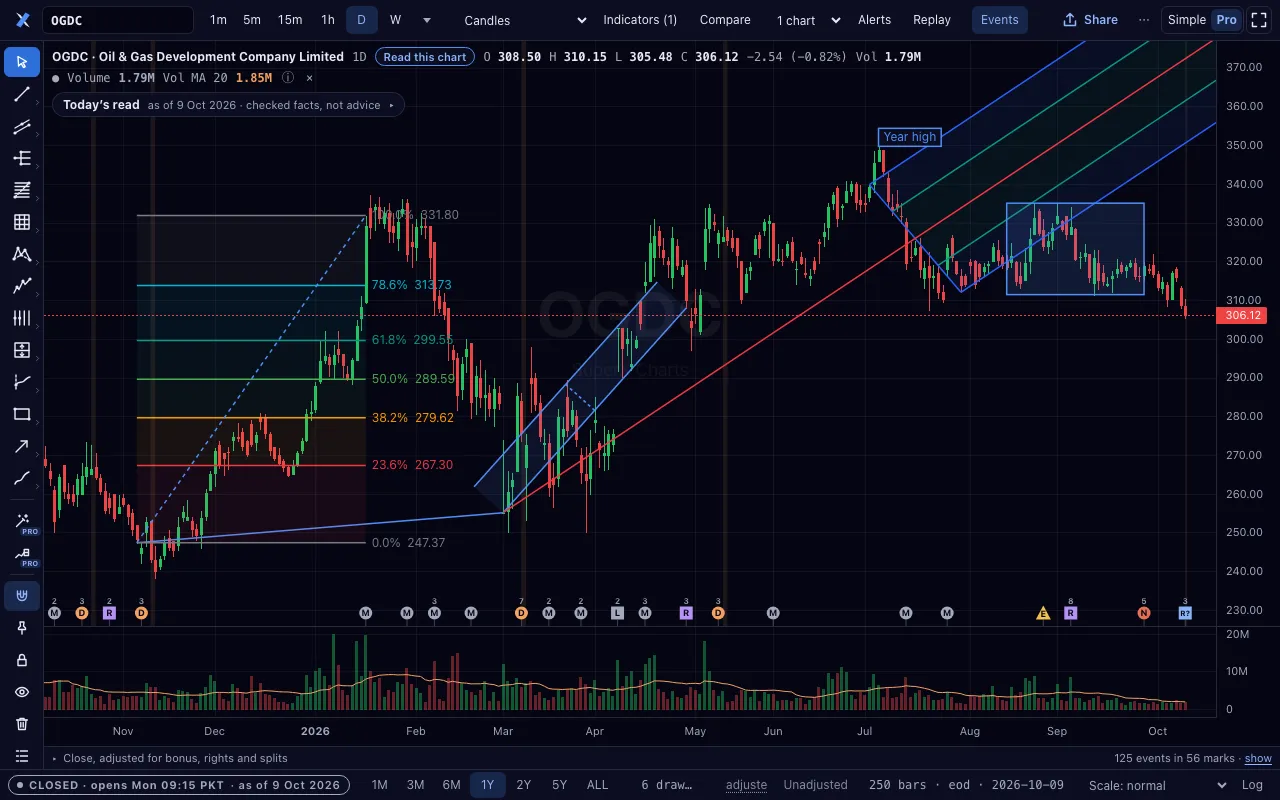Select the ALL range

point(597,785)
